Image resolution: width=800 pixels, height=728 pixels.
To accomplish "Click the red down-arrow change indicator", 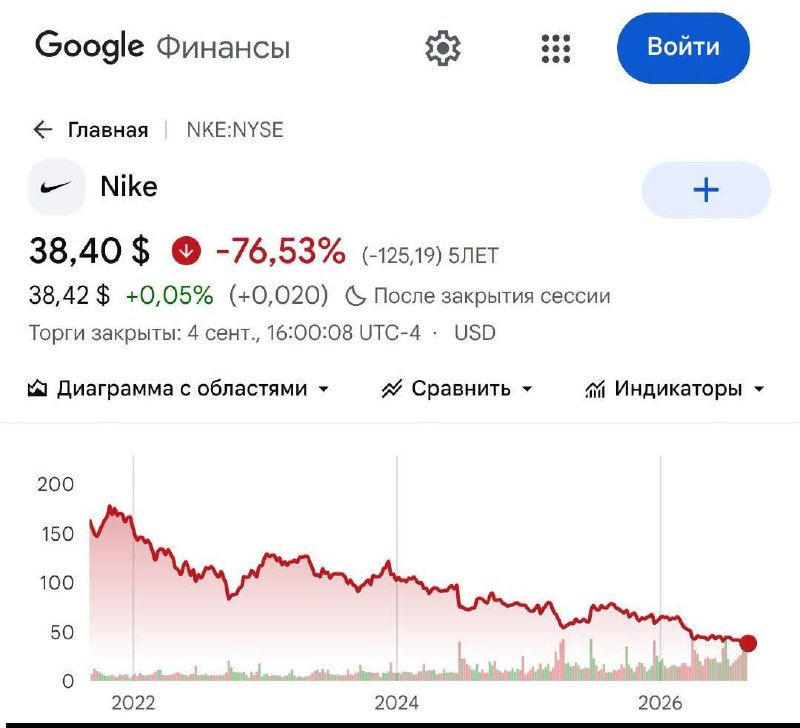I will click(x=186, y=251).
